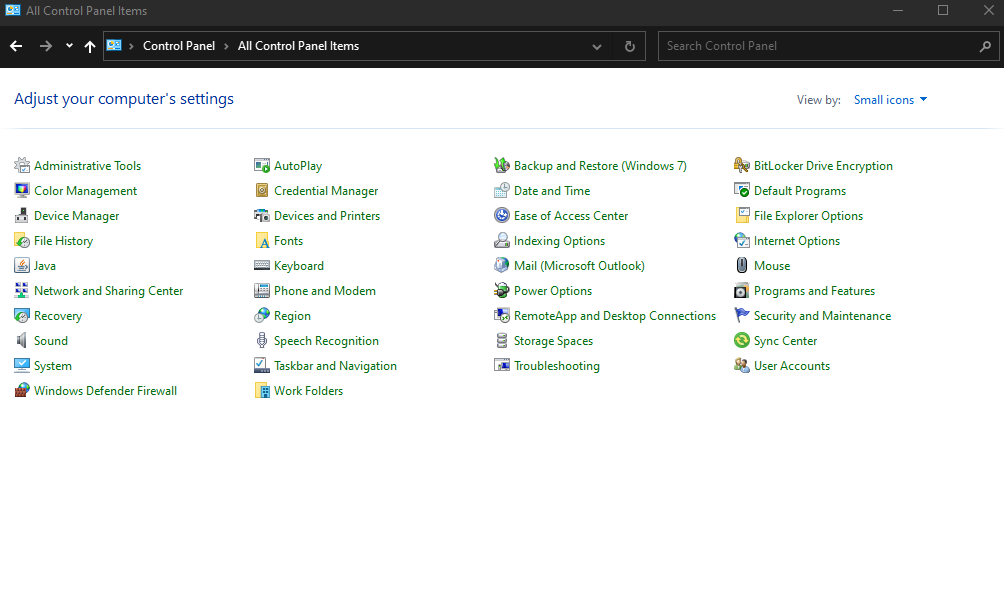Select the Keyboard icon
This screenshot has height=598, width=1004.
click(262, 265)
